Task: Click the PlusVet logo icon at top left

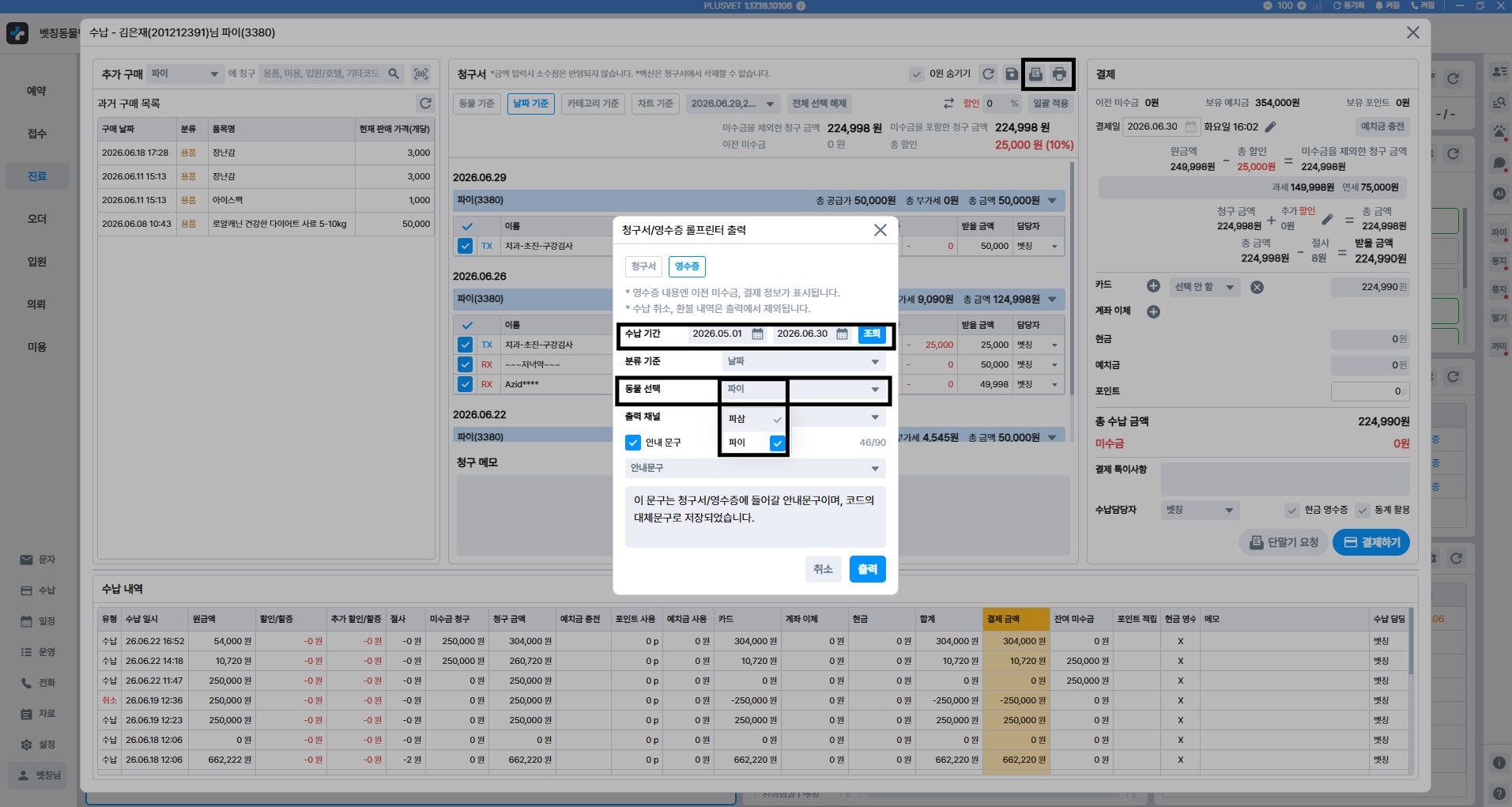Action: click(17, 32)
